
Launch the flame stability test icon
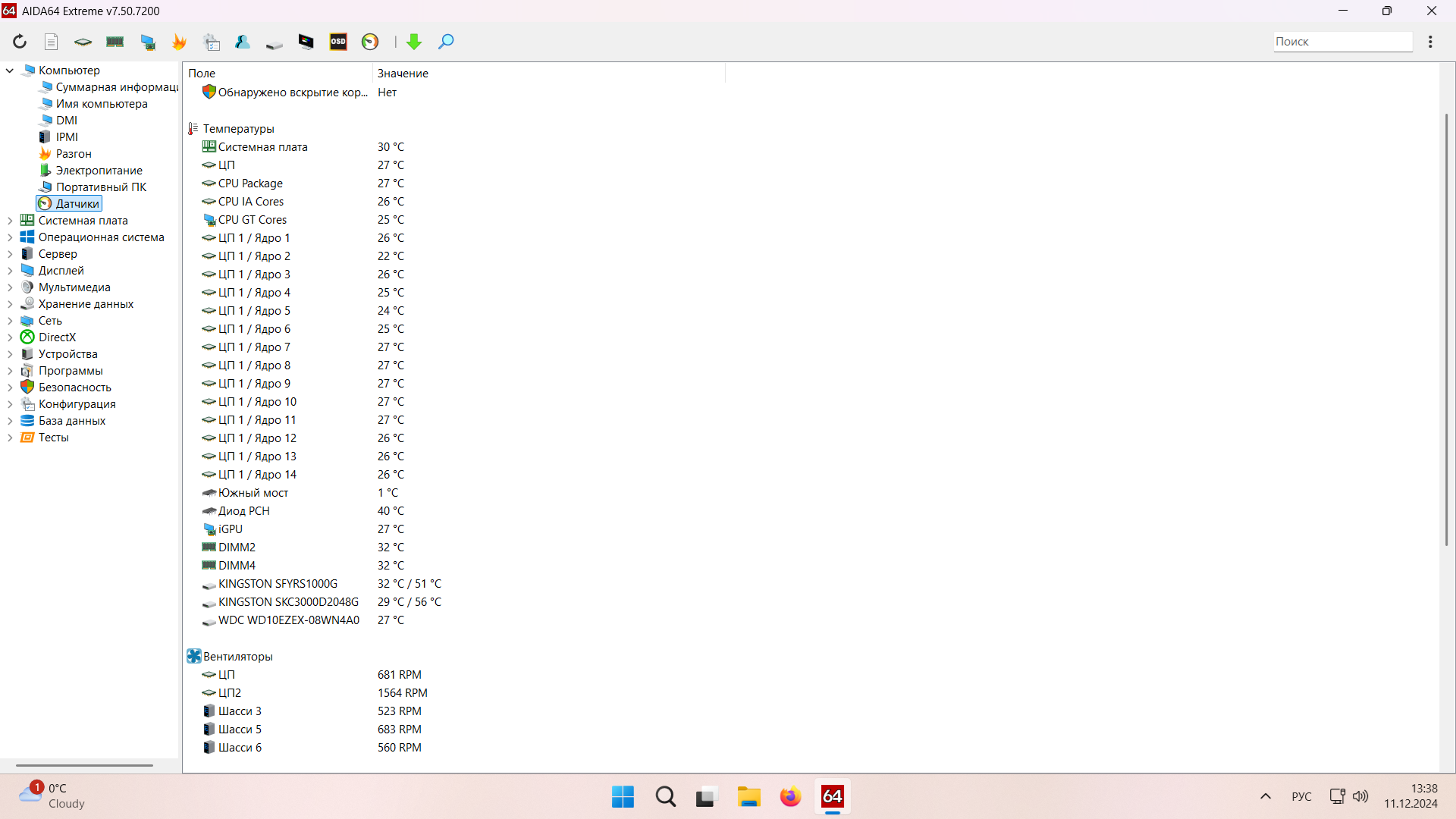(179, 42)
